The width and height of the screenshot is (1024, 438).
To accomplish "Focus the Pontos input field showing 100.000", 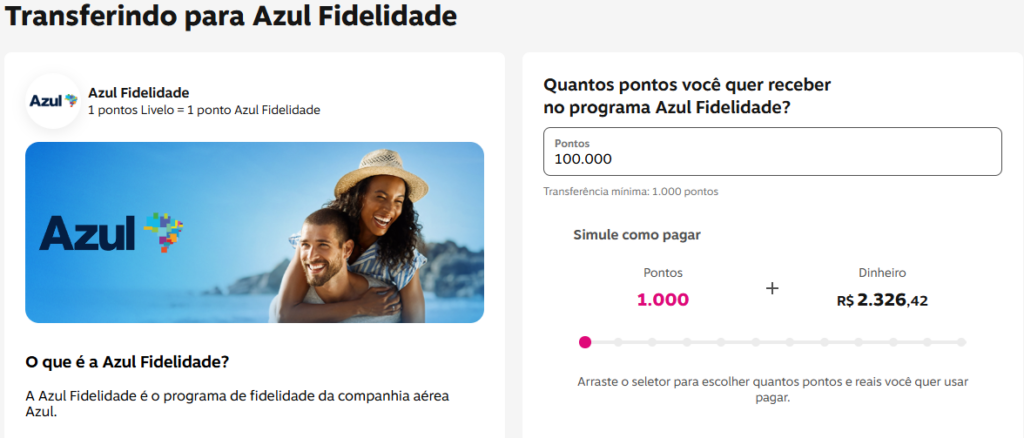I will coord(771,152).
